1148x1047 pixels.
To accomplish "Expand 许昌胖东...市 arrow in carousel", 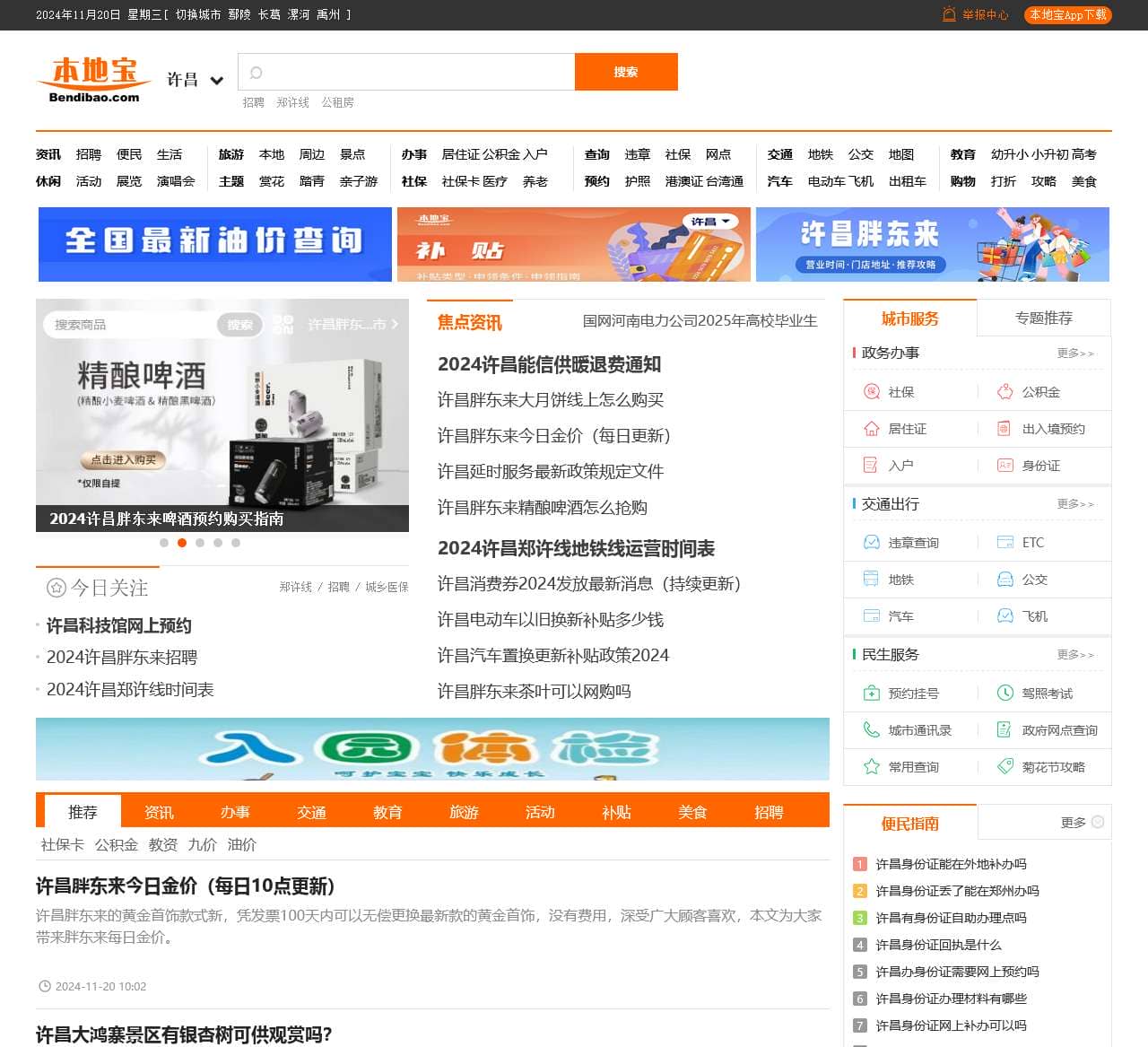I will [x=395, y=324].
